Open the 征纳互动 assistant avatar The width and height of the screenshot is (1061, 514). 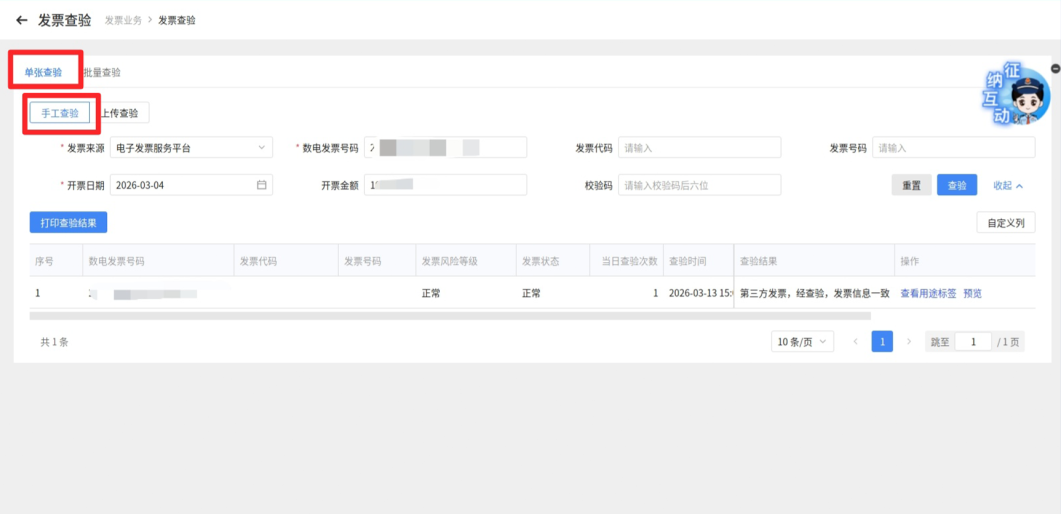[x=1016, y=95]
